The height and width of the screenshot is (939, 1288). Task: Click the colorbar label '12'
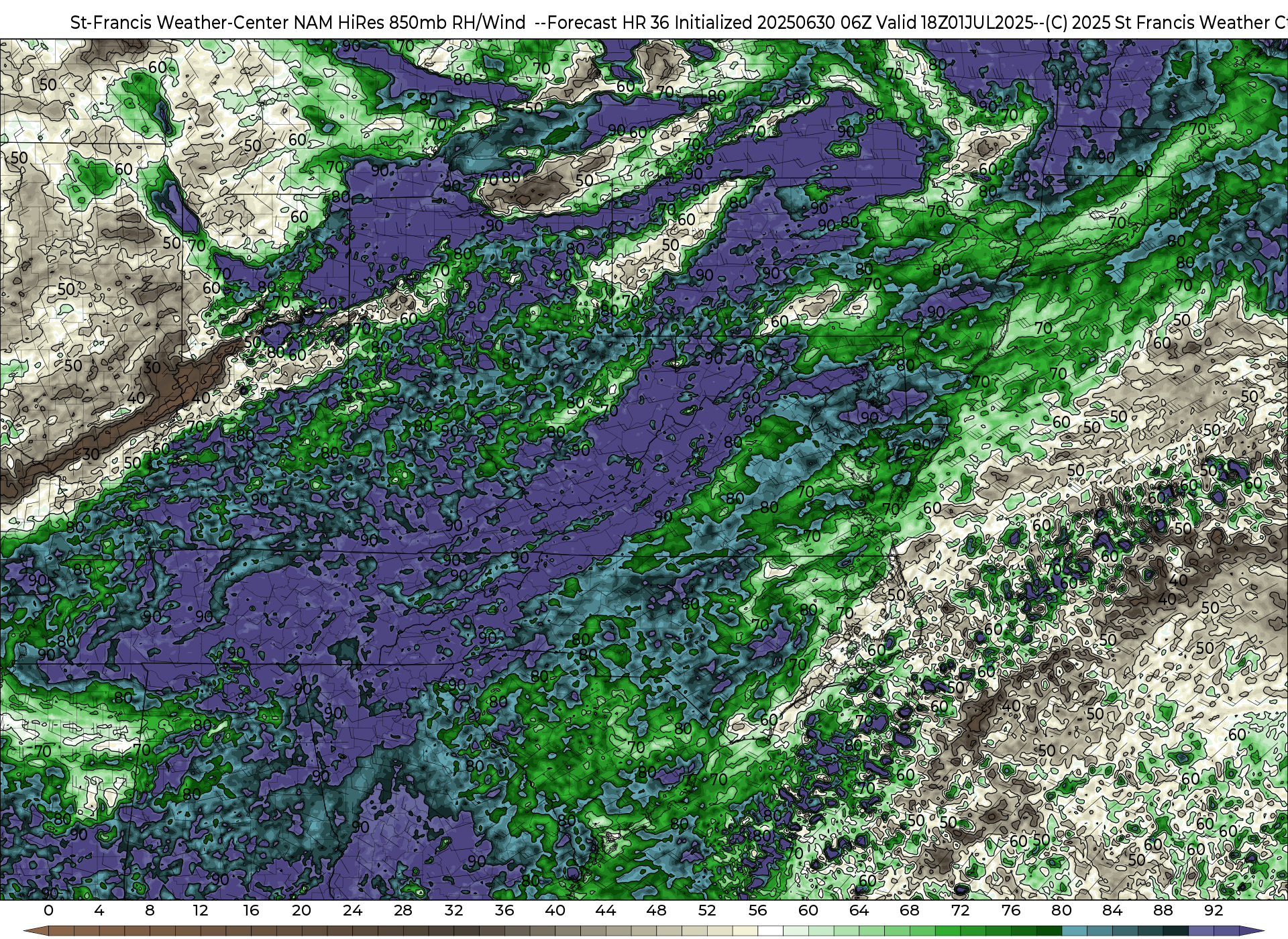(x=200, y=910)
